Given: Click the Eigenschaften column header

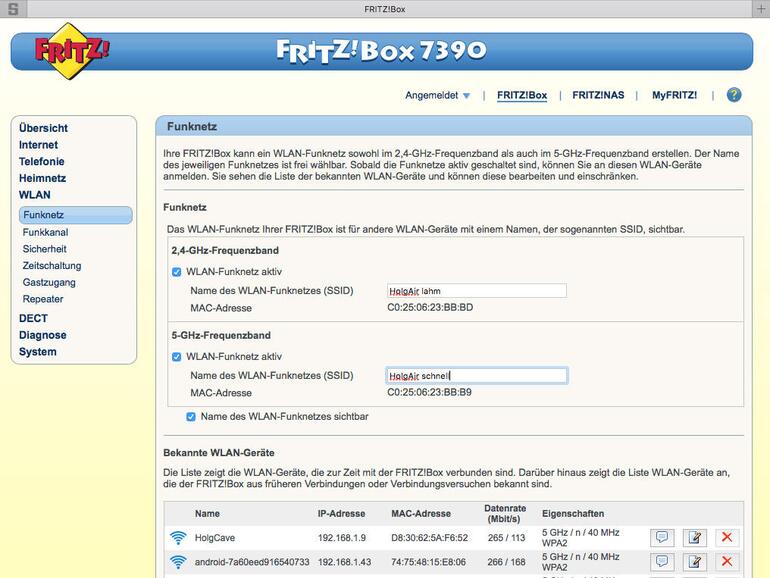Looking at the screenshot, I should coord(573,514).
